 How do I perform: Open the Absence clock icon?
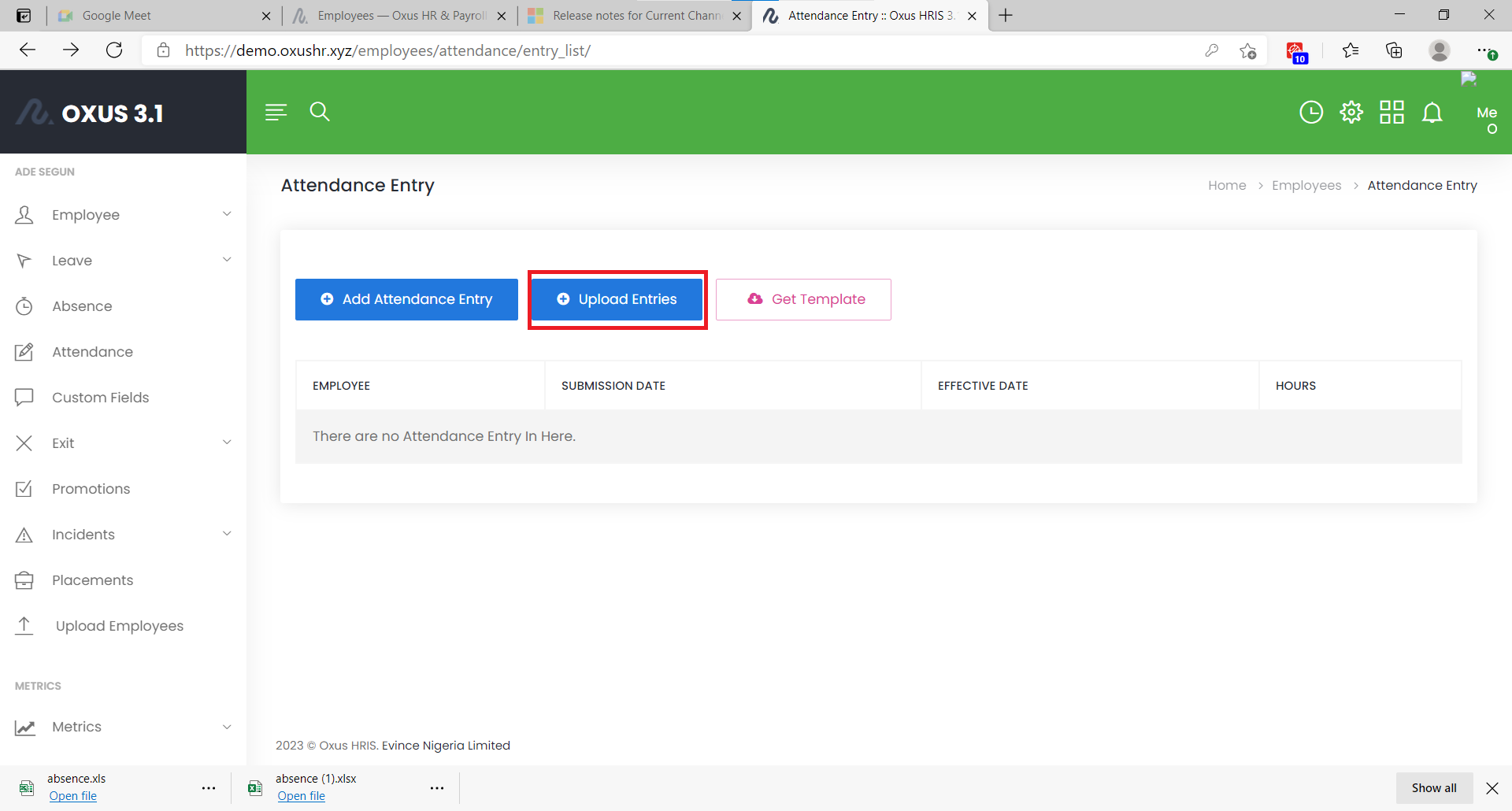point(24,306)
